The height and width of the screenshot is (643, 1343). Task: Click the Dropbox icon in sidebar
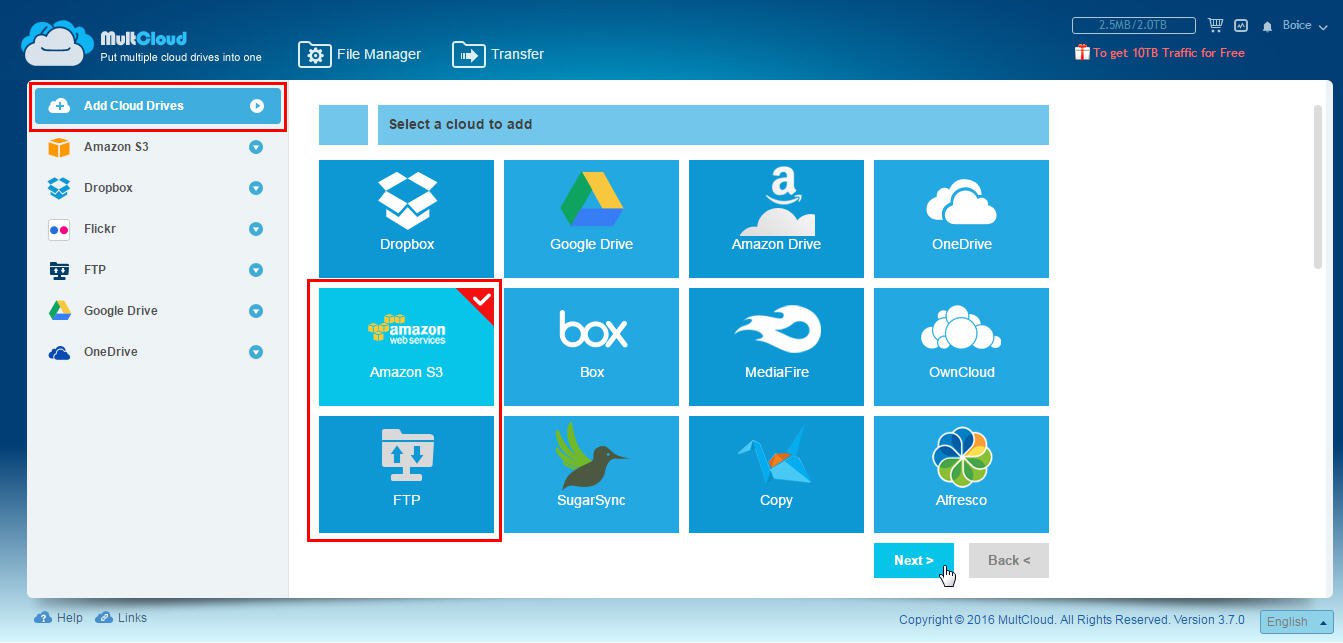click(59, 188)
